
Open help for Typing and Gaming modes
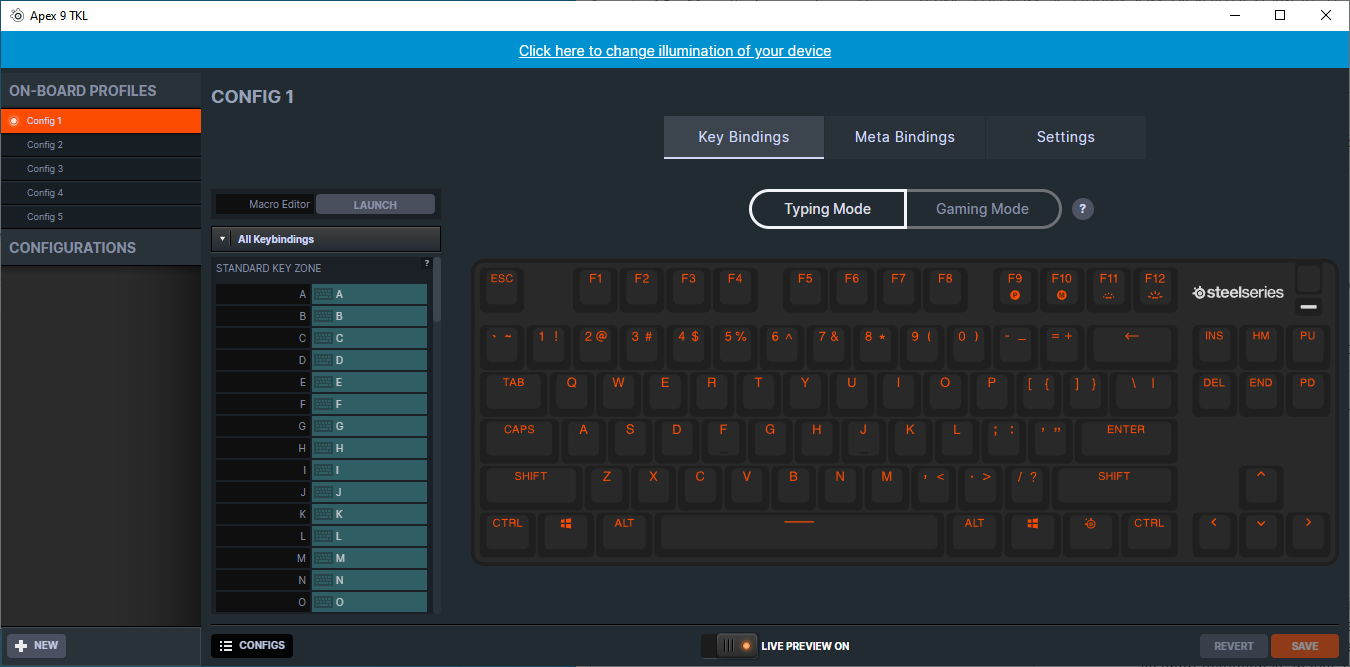coord(1082,209)
